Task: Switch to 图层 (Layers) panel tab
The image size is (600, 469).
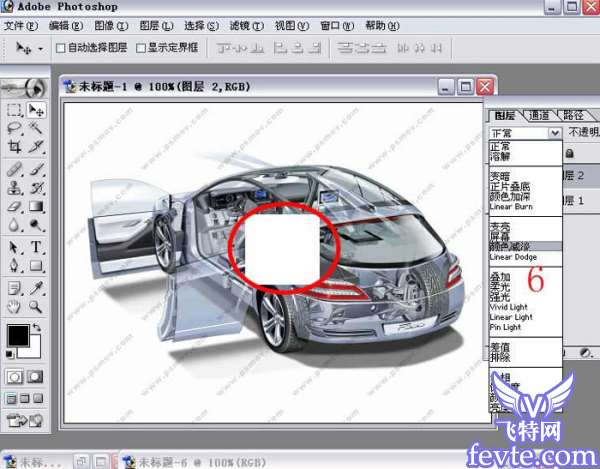Action: pyautogui.click(x=505, y=115)
